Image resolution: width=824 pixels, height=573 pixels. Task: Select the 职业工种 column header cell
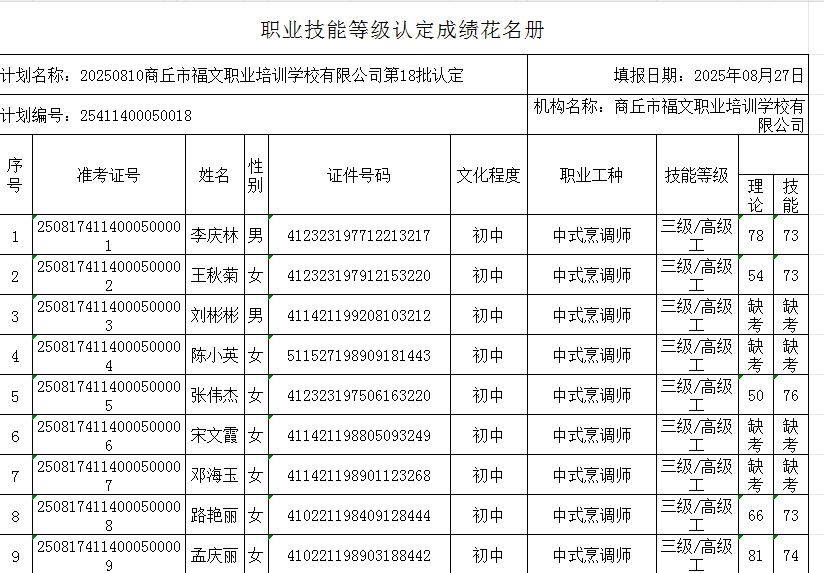click(x=591, y=176)
